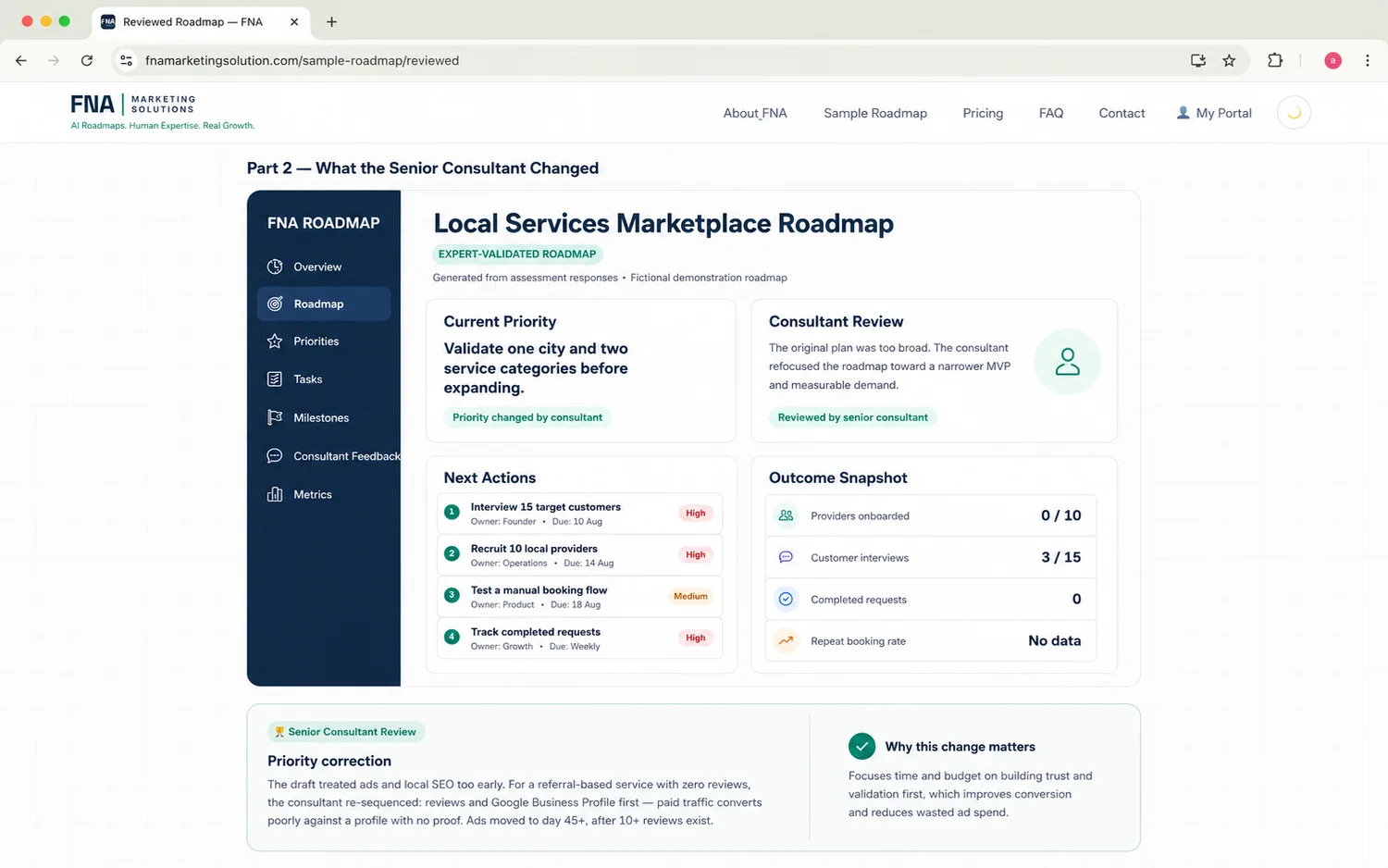Click the step 4 number badge
Viewport: 1388px width, 868px height.
(x=452, y=637)
